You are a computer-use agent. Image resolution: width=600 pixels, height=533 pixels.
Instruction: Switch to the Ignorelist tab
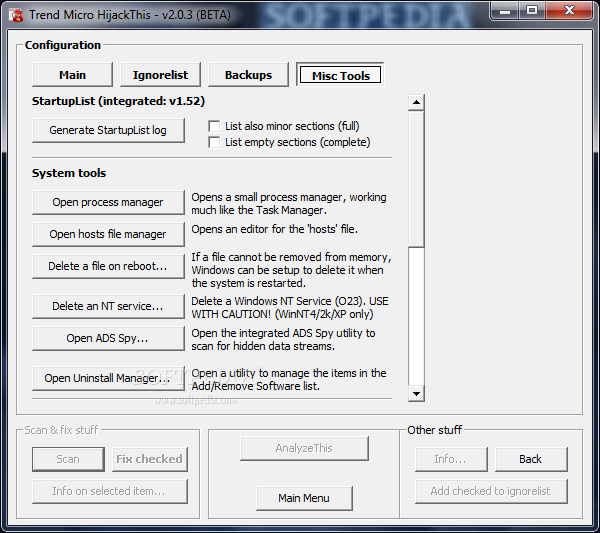(x=160, y=75)
